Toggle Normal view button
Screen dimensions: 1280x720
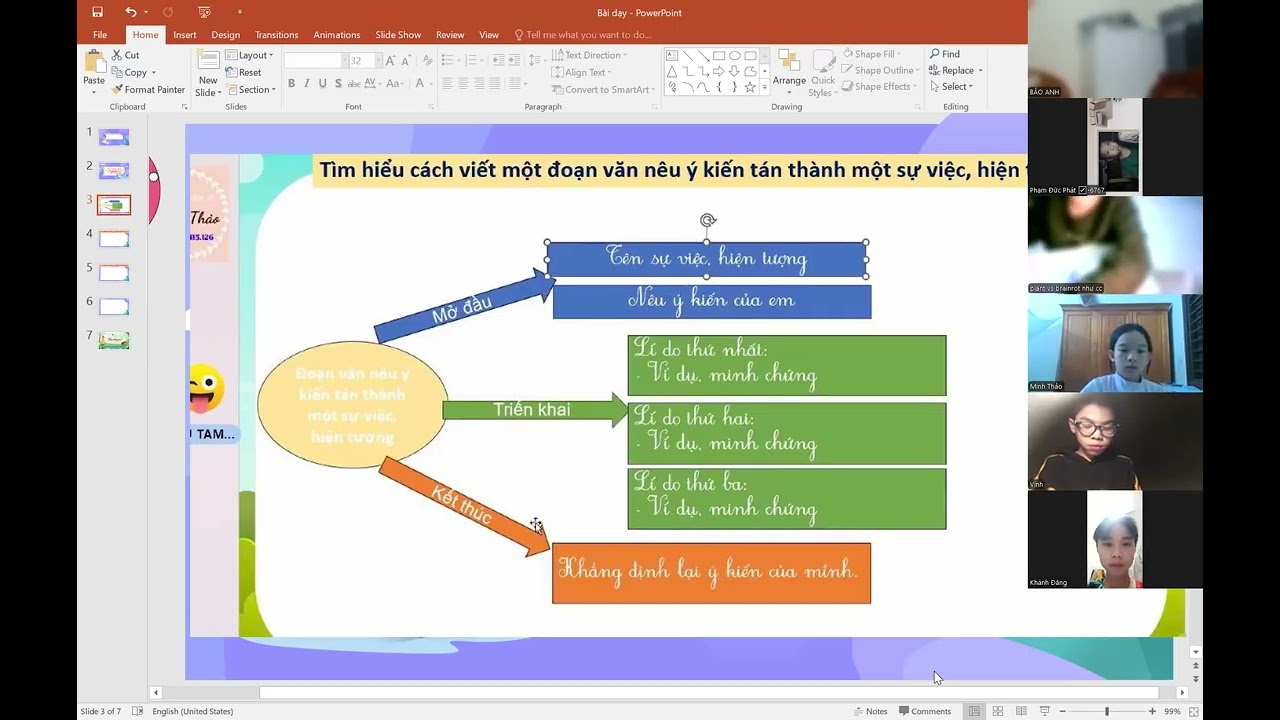coord(974,711)
